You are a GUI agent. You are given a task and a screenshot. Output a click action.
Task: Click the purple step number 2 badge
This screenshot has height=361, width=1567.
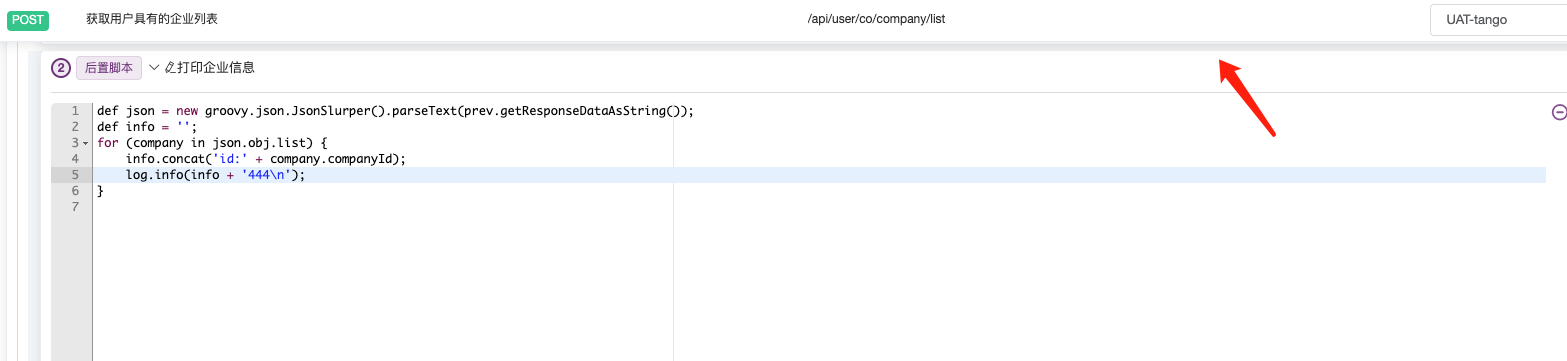[x=61, y=68]
